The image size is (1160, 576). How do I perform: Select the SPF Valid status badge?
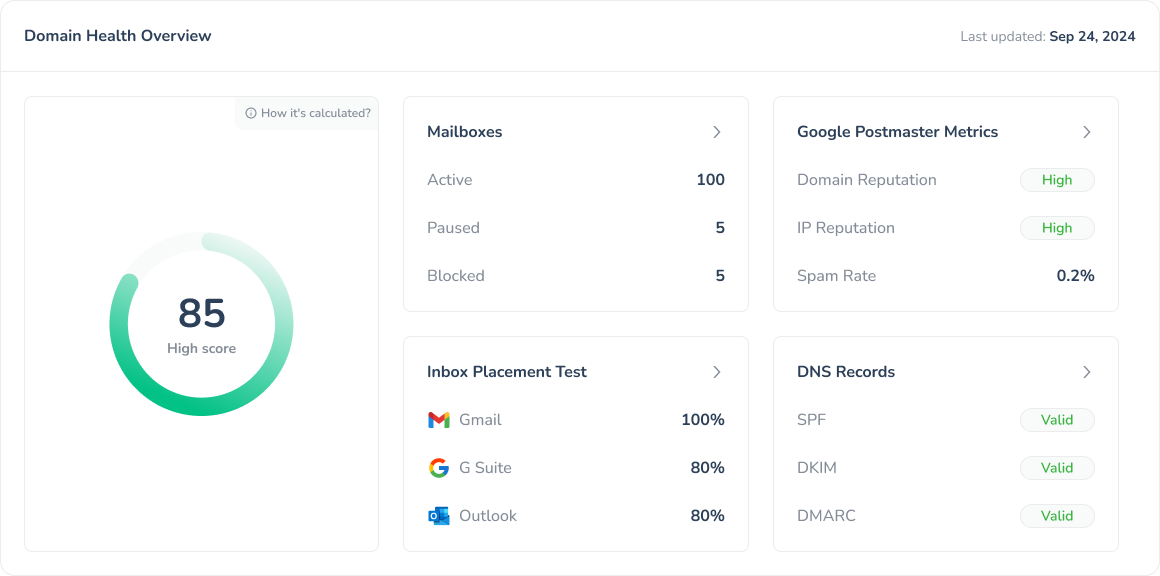(1057, 420)
